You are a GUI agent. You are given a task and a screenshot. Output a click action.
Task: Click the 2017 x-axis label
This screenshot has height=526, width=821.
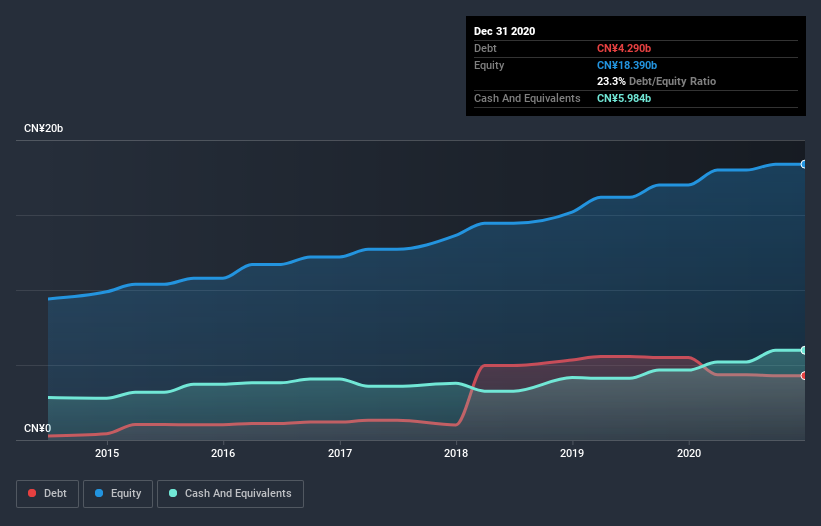(x=340, y=453)
